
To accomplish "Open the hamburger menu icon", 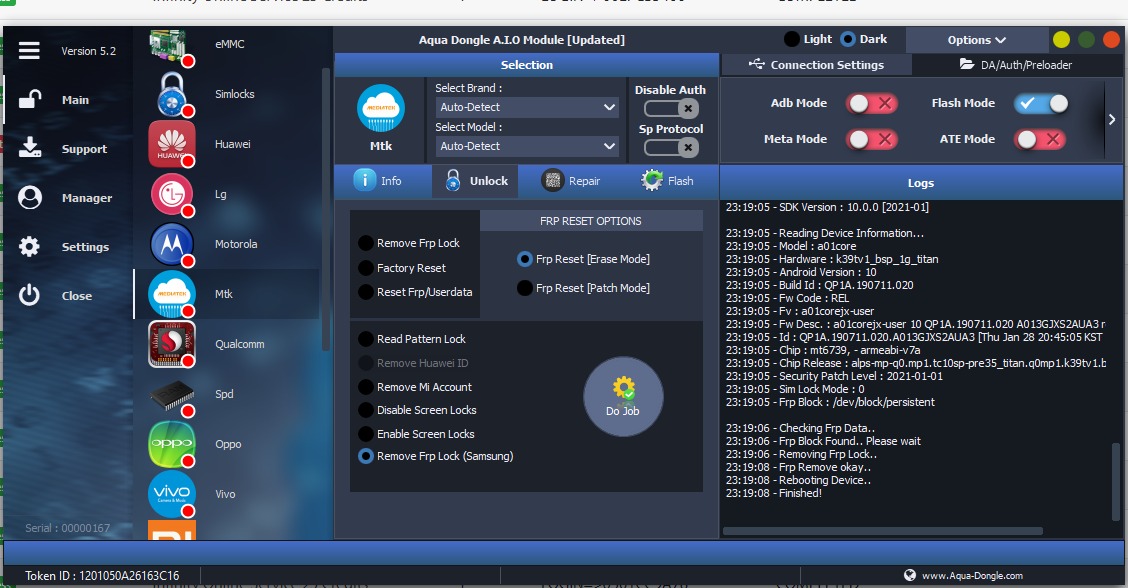I will tap(29, 50).
